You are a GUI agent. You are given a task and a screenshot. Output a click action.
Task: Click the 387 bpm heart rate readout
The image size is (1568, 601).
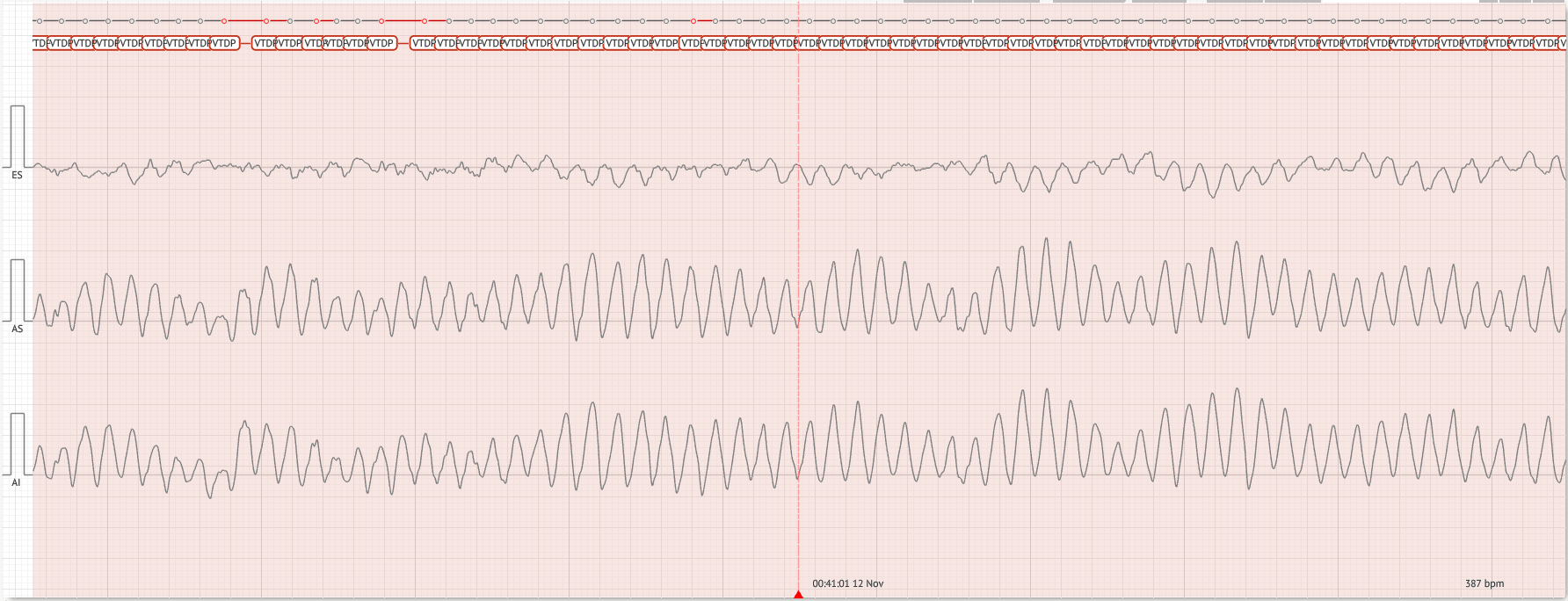[1484, 583]
